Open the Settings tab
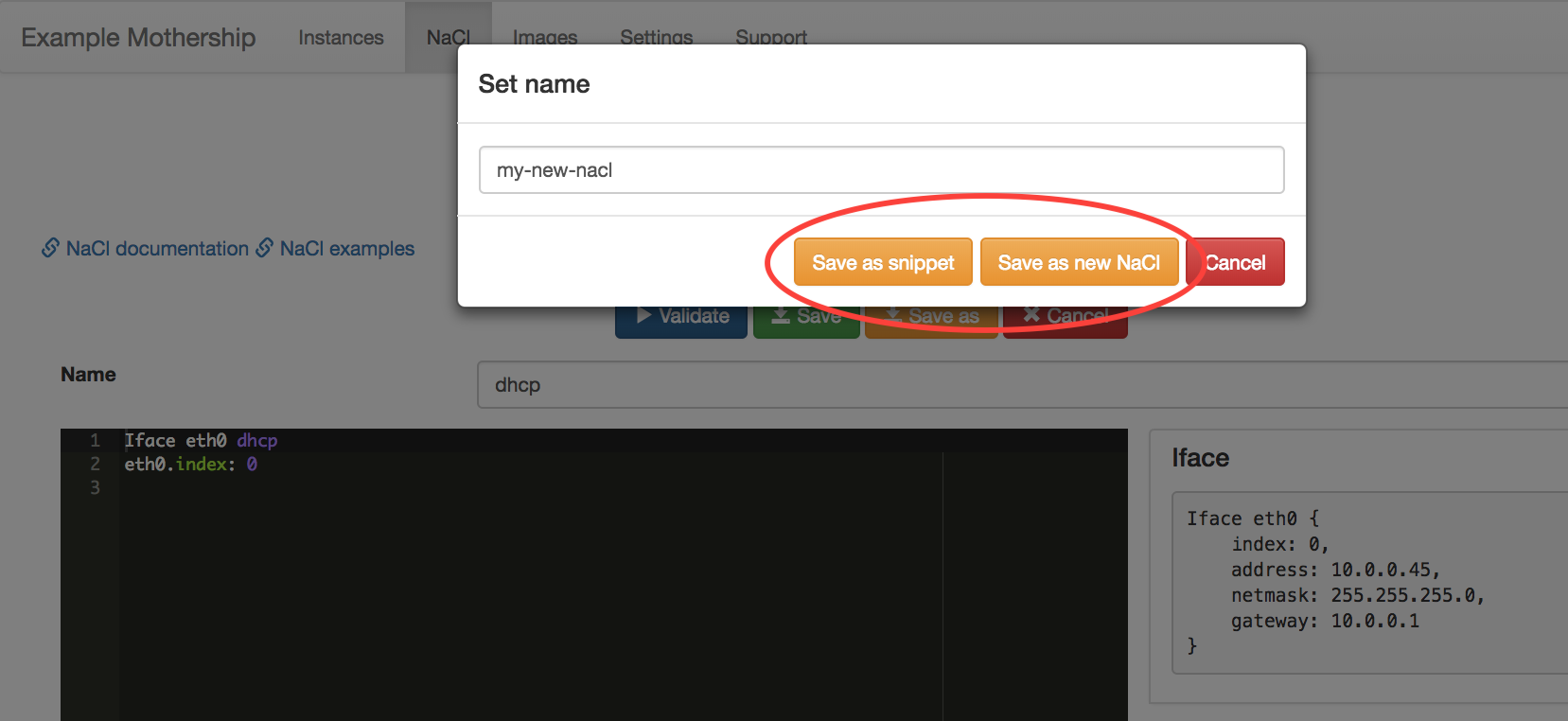The width and height of the screenshot is (1568, 721). 657,38
